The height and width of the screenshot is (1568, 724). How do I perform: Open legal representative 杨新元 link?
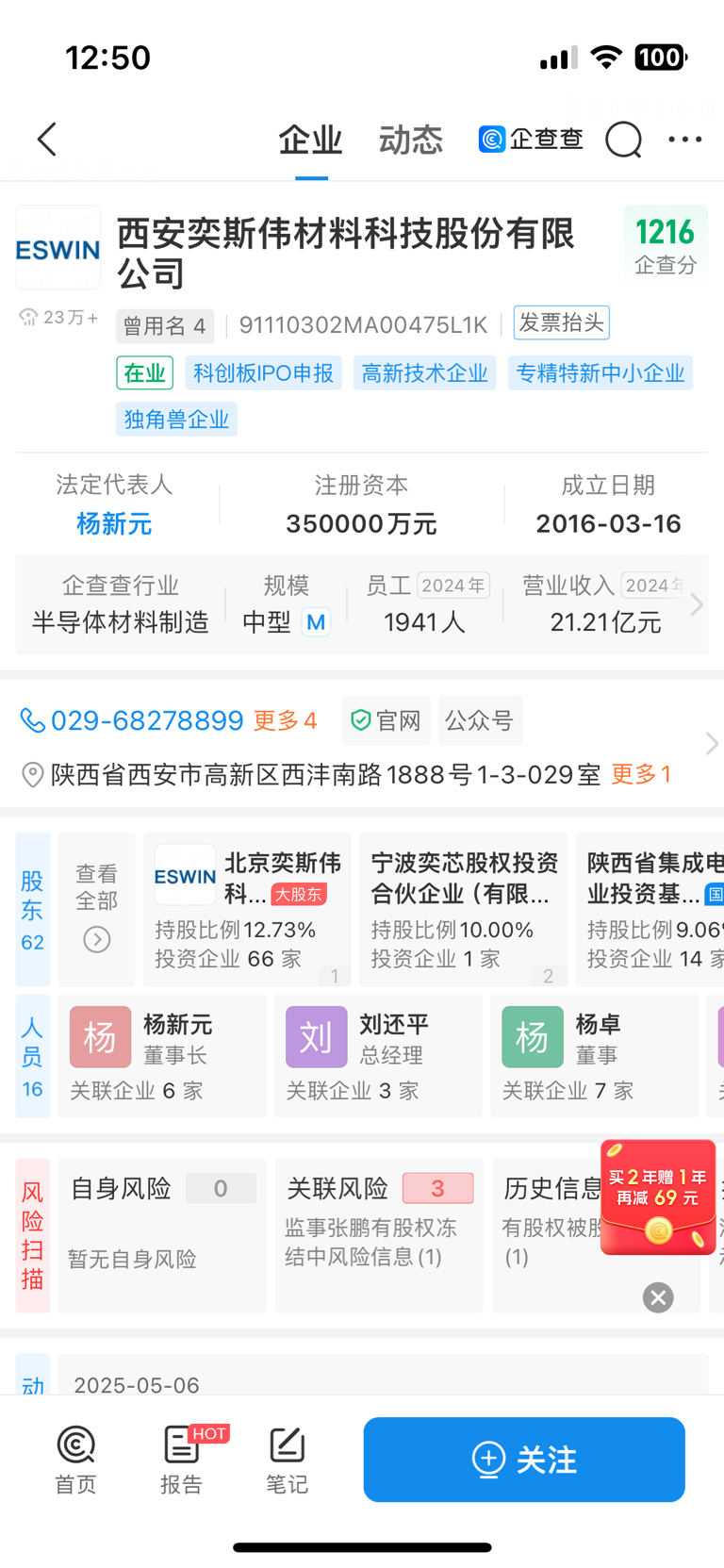(x=114, y=524)
